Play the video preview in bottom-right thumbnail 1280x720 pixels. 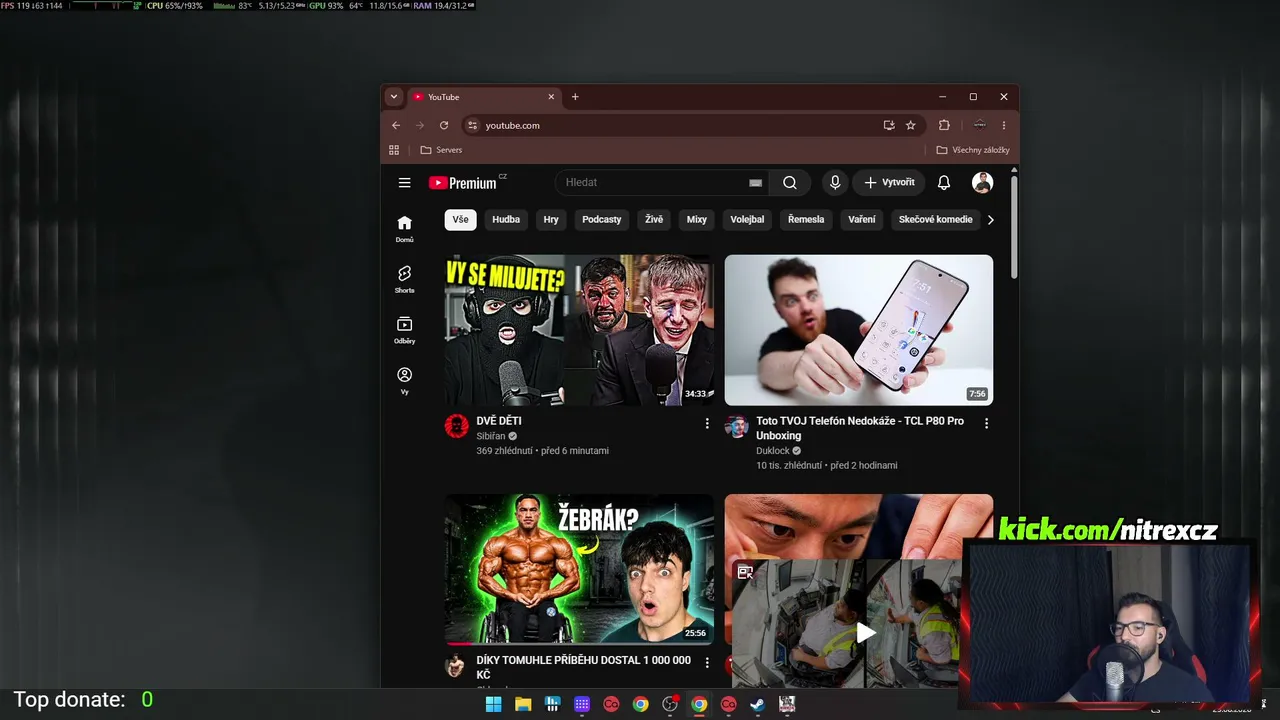(865, 632)
